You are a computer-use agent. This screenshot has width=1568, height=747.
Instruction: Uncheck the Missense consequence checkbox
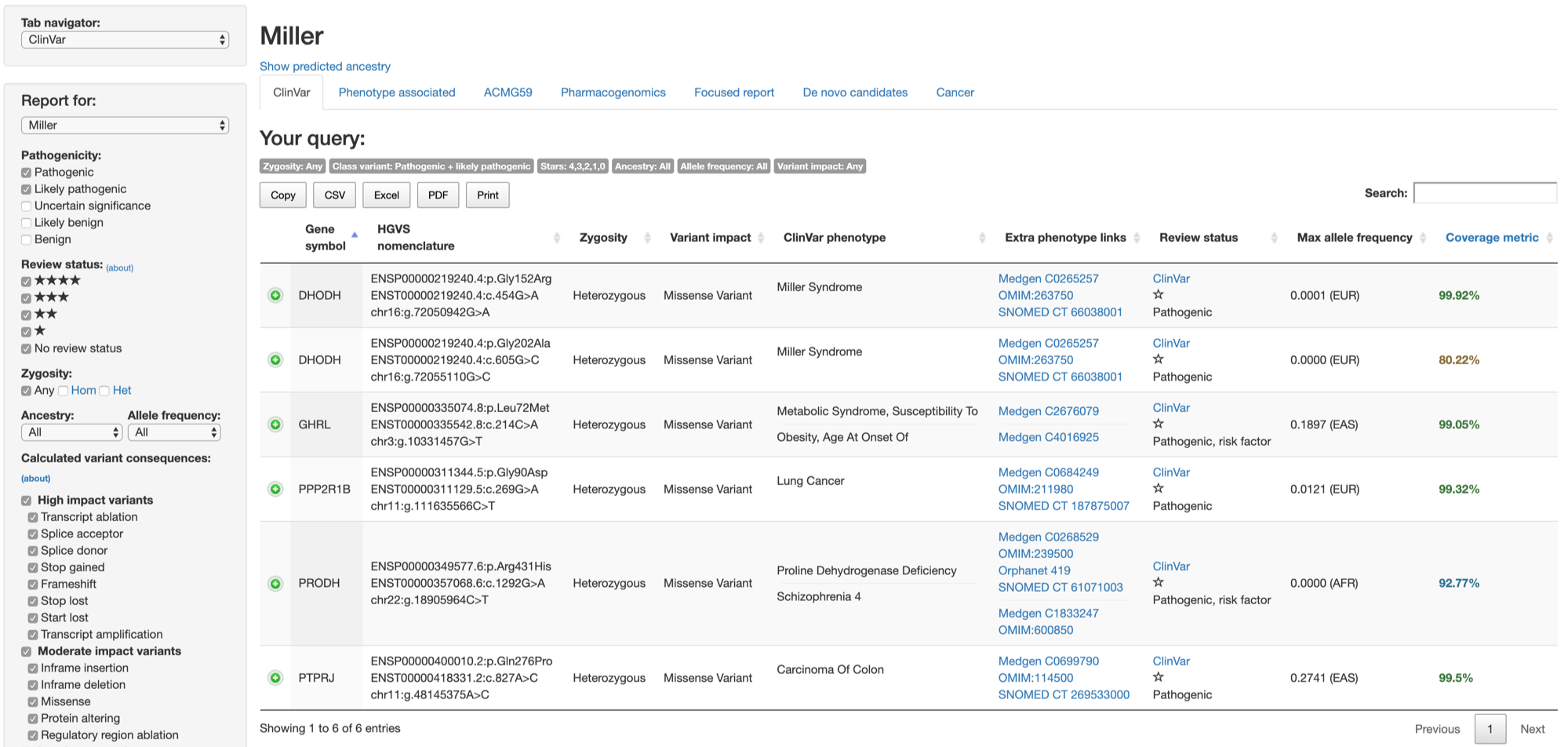pos(33,702)
